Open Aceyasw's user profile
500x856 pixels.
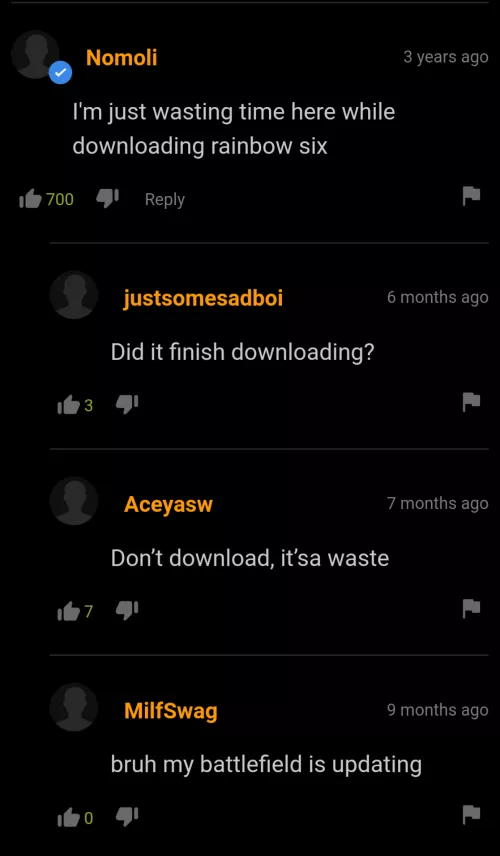[168, 504]
